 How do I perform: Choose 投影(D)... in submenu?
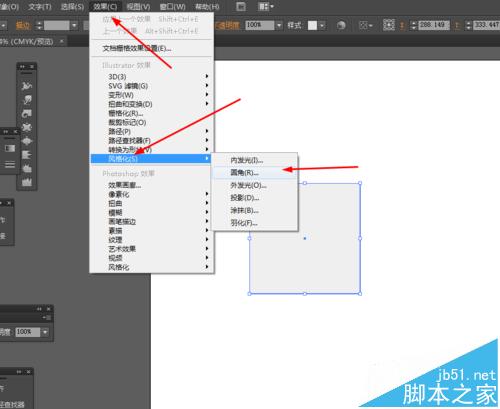coord(244,198)
